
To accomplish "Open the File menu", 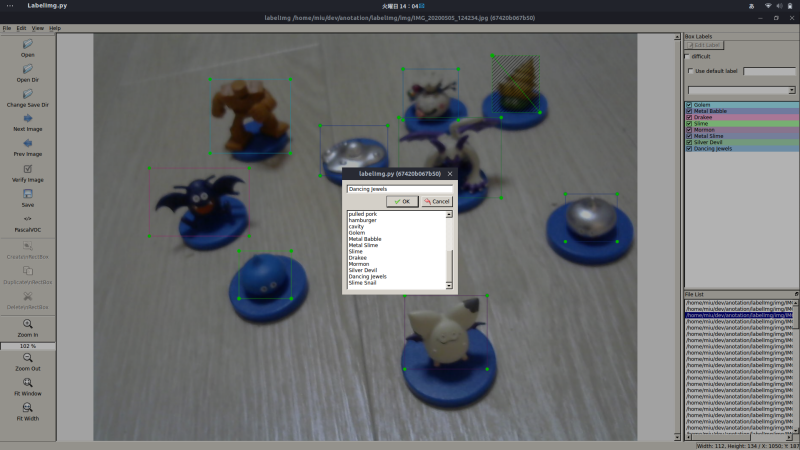I will coord(7,28).
